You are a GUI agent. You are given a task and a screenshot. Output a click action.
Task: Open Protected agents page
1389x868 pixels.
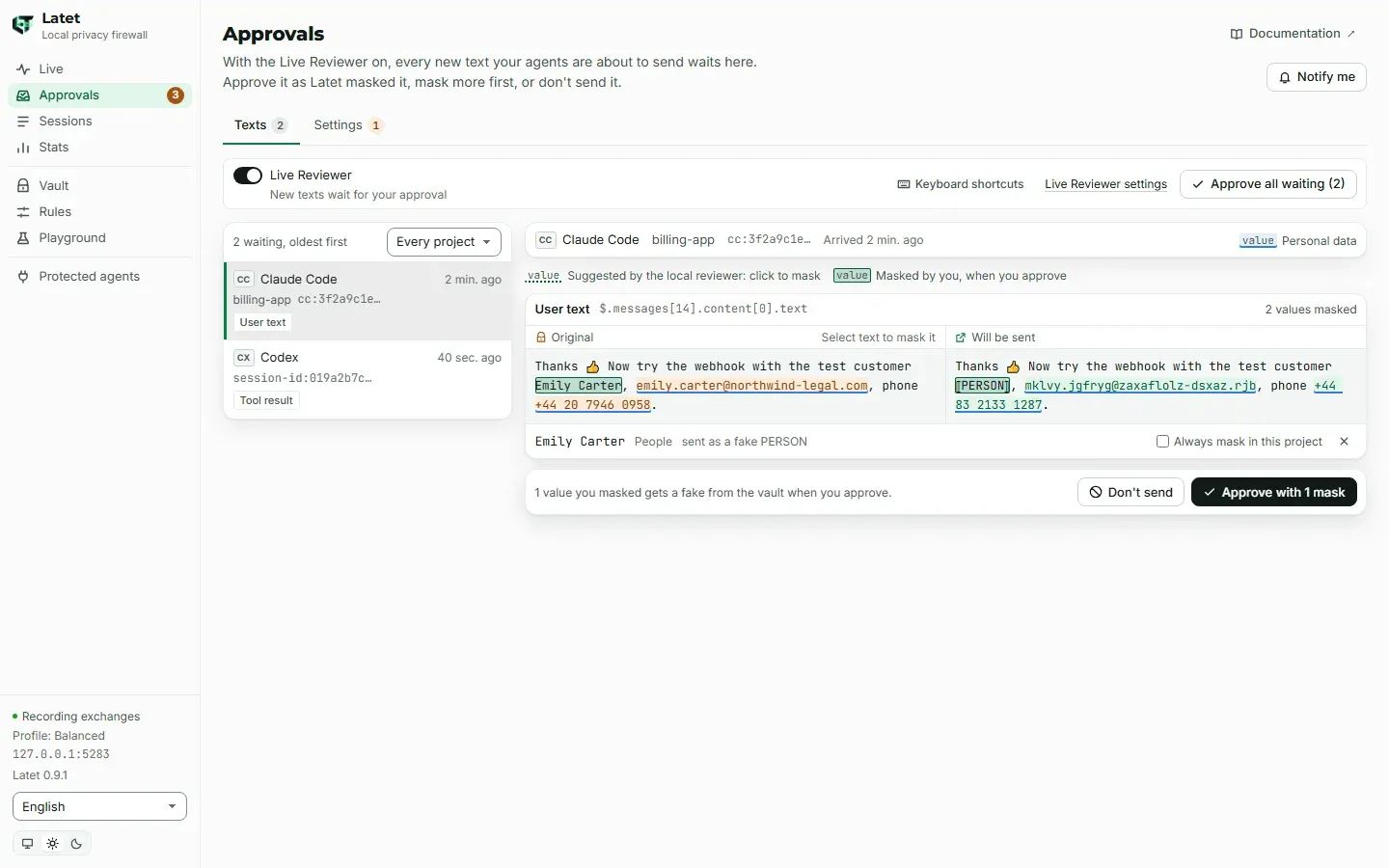pyautogui.click(x=99, y=277)
